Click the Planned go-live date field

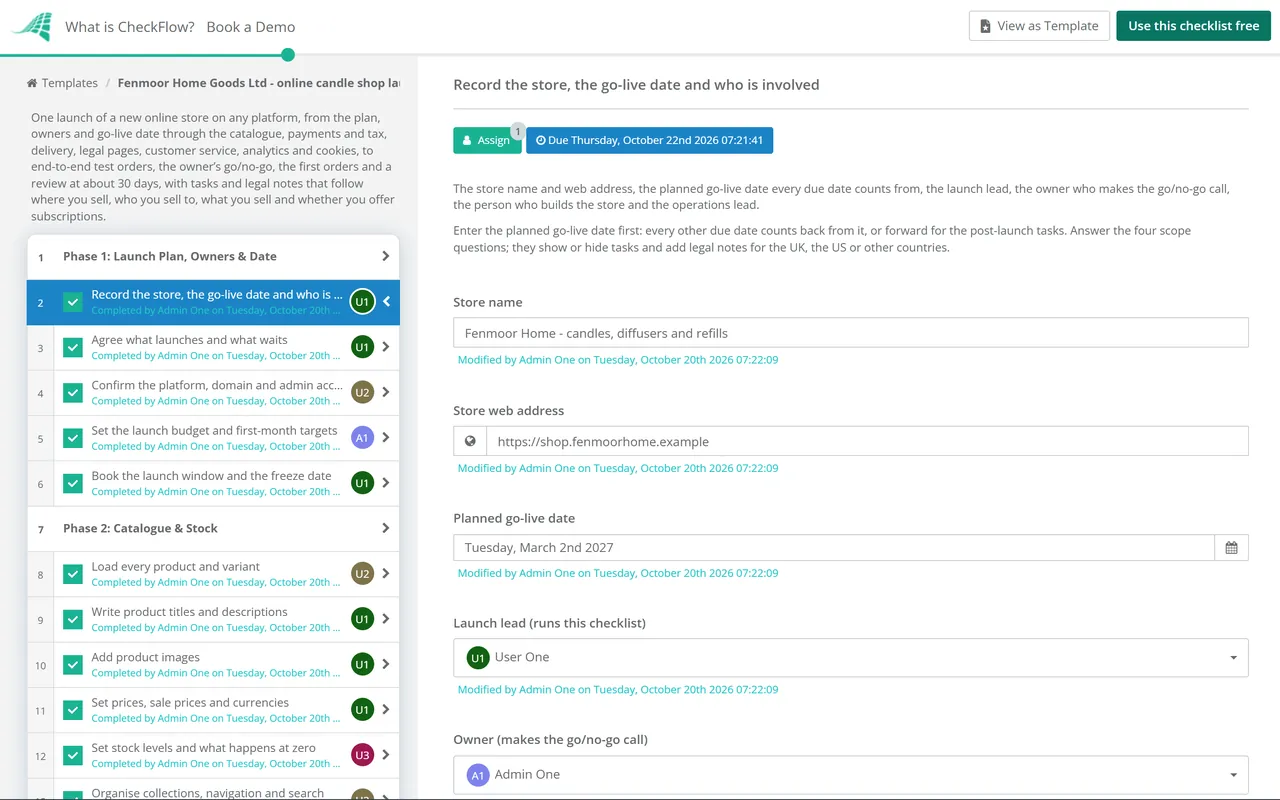click(x=834, y=547)
